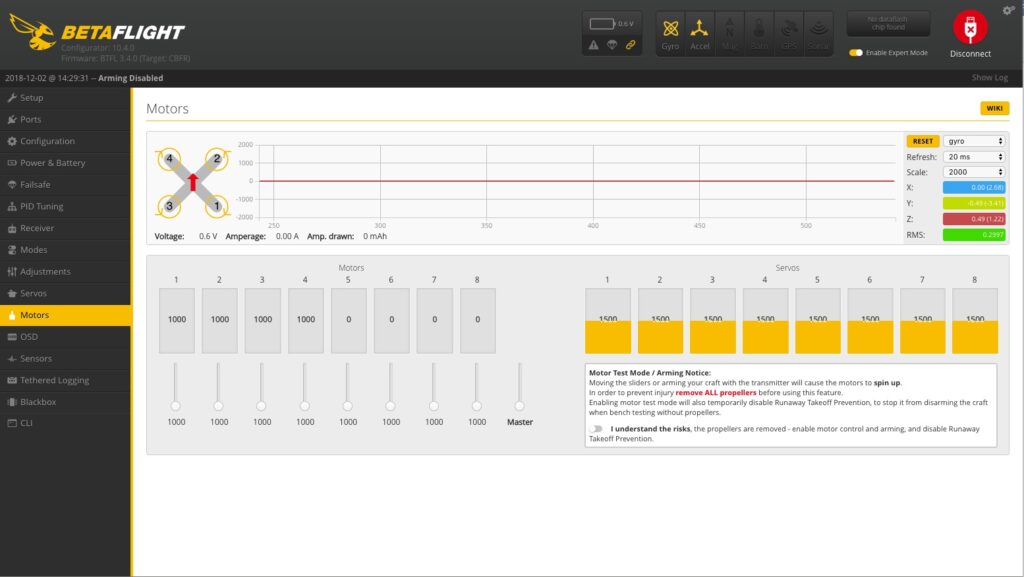Screen dimensions: 1024x577
Task: Click the quadcopter motor layout diagram
Action: pos(193,182)
